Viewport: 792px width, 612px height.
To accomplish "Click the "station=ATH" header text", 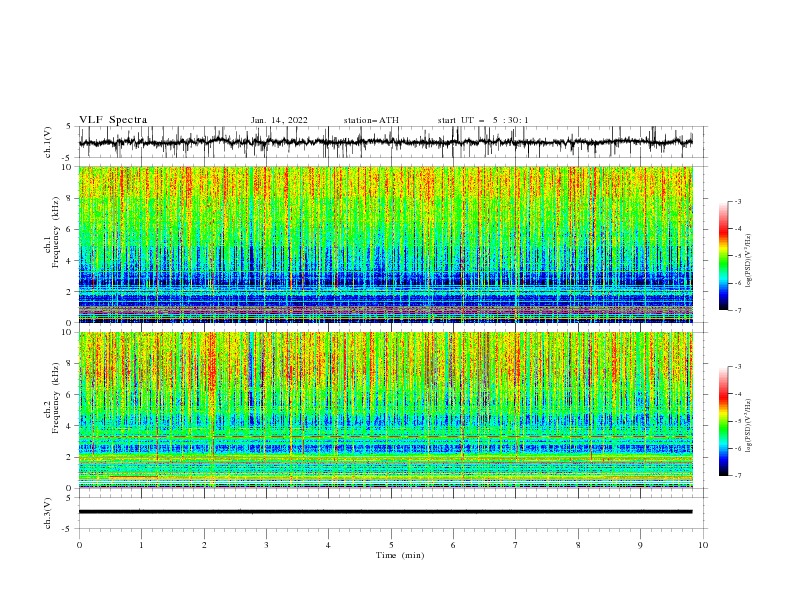I will click(x=371, y=120).
